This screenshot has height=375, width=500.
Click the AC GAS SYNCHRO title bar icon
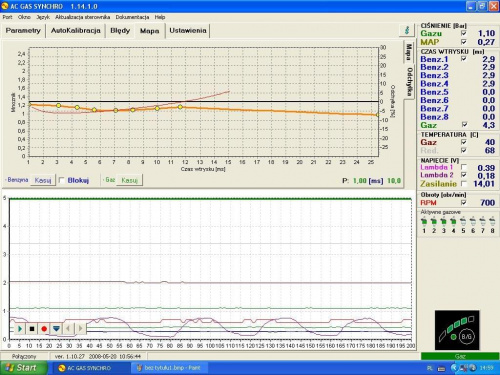5,6
